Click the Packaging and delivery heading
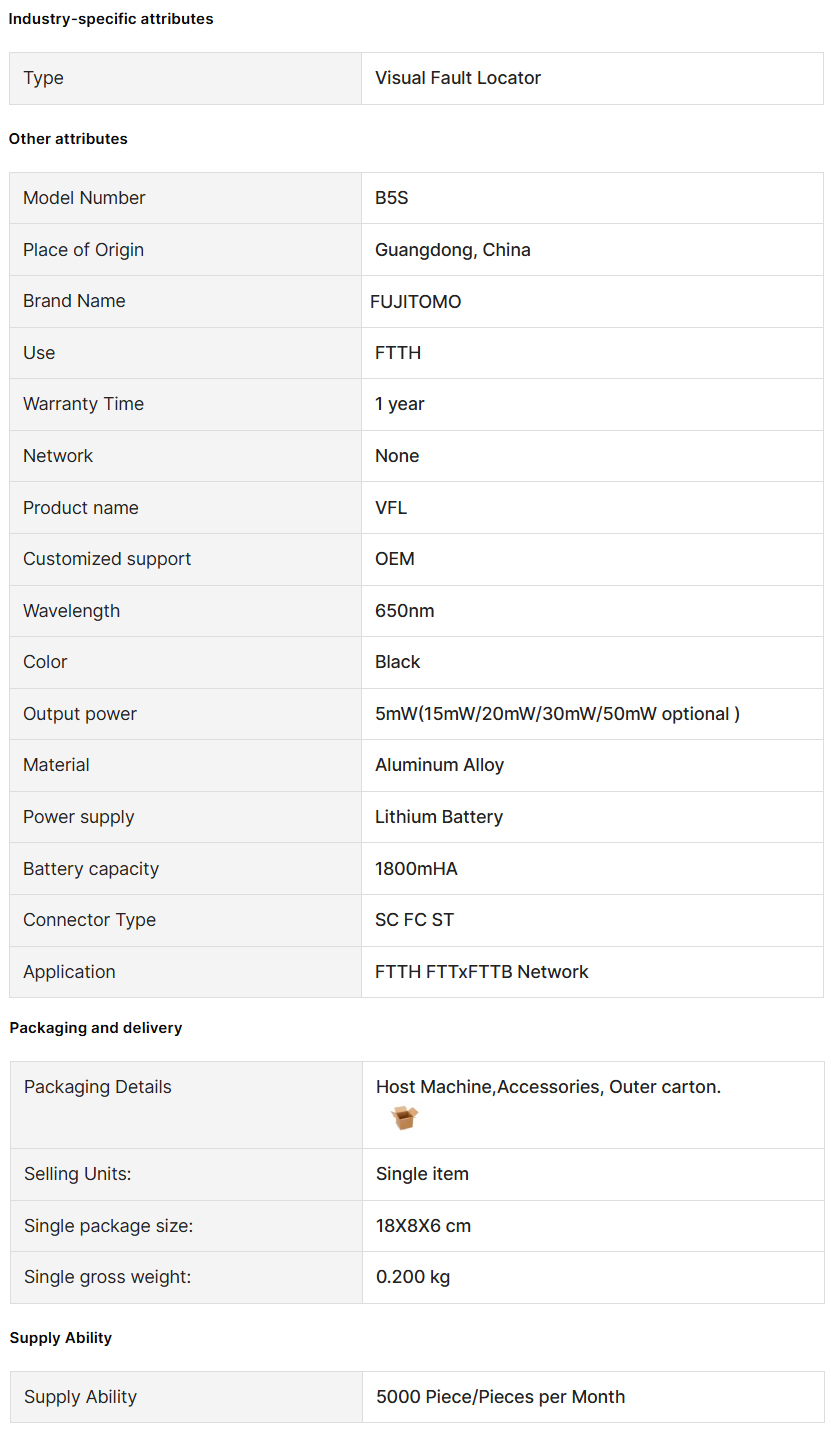 pos(96,1028)
